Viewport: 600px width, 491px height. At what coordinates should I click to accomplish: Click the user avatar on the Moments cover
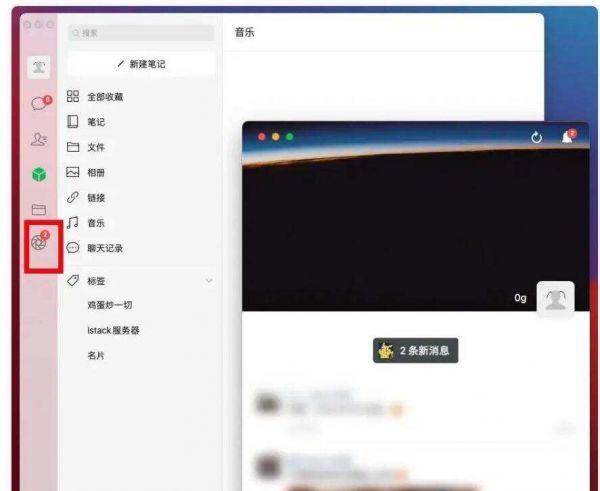point(555,299)
